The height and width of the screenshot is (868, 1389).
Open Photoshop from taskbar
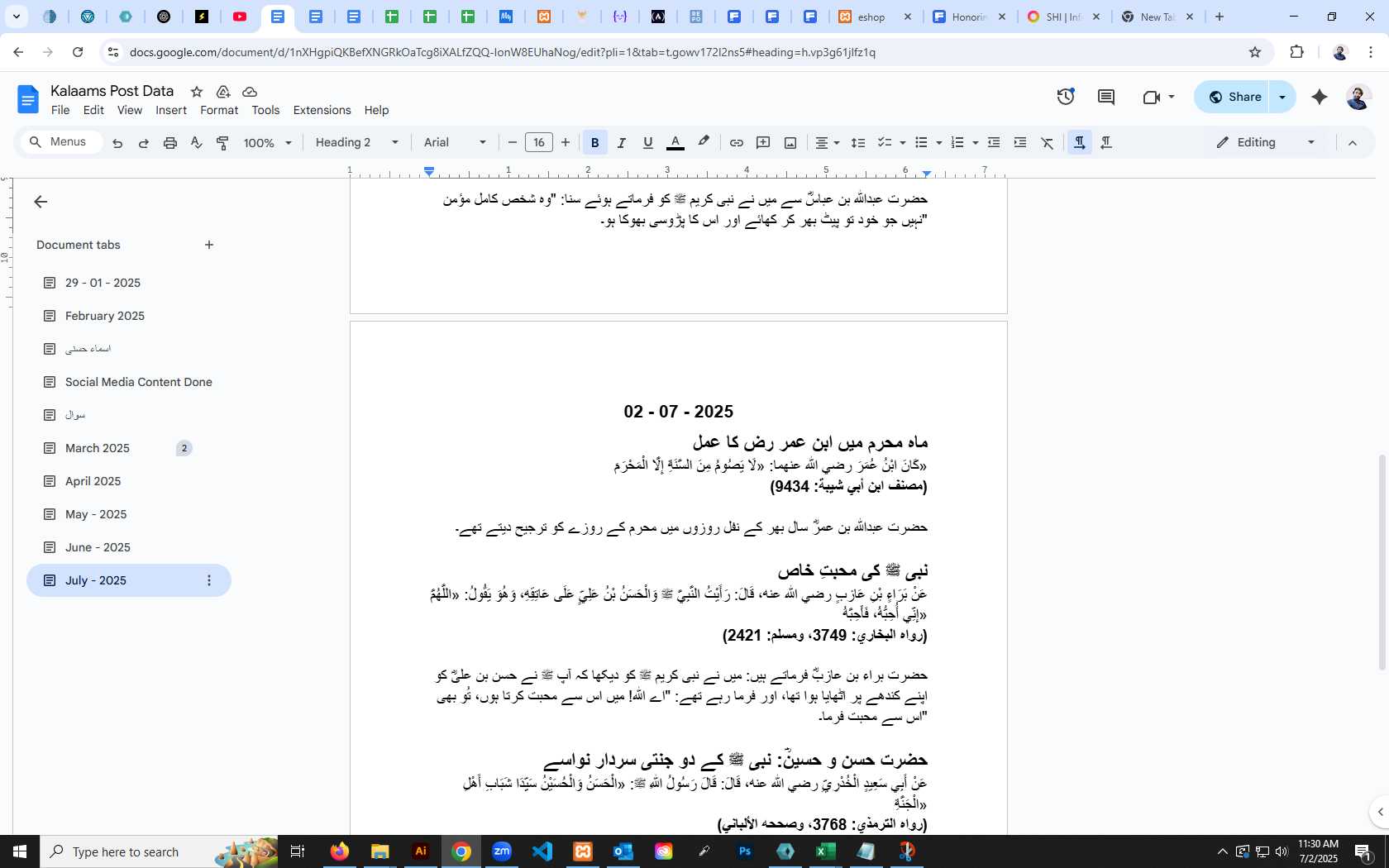(745, 851)
